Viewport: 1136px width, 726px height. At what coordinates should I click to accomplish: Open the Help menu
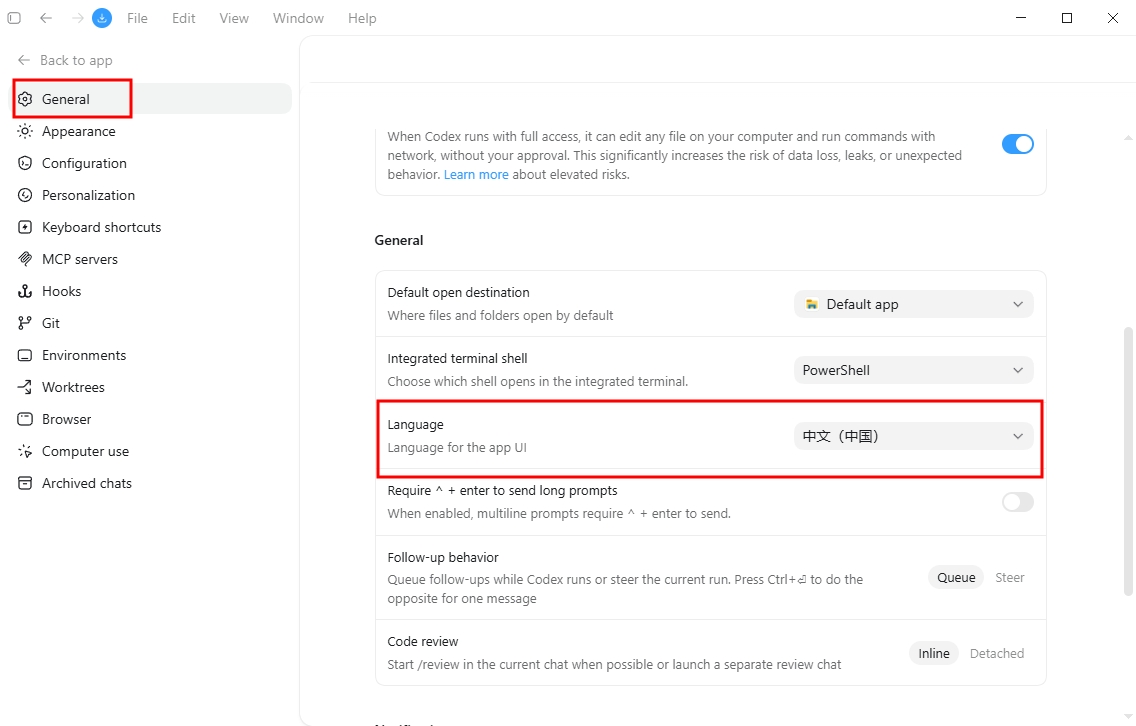click(362, 18)
